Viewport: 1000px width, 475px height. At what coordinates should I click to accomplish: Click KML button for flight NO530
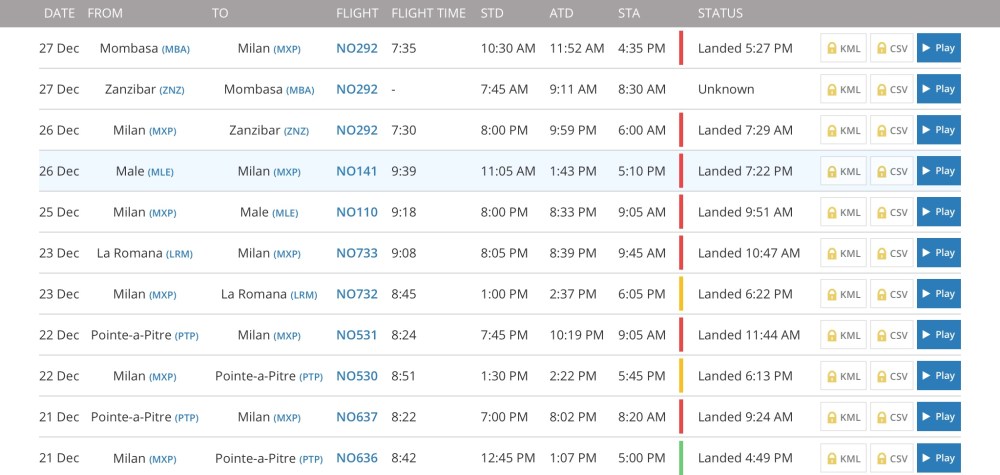pos(842,376)
